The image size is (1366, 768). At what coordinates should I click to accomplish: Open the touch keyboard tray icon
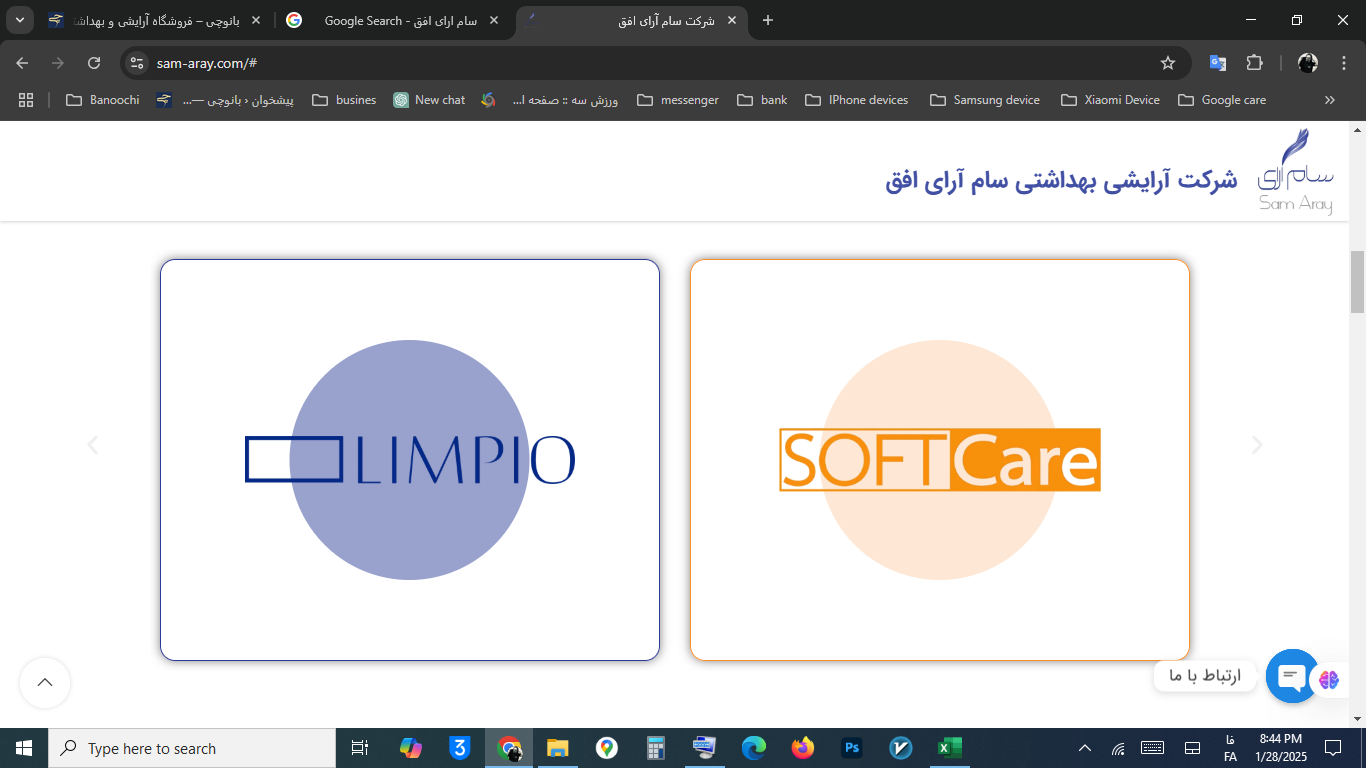pyautogui.click(x=1152, y=748)
